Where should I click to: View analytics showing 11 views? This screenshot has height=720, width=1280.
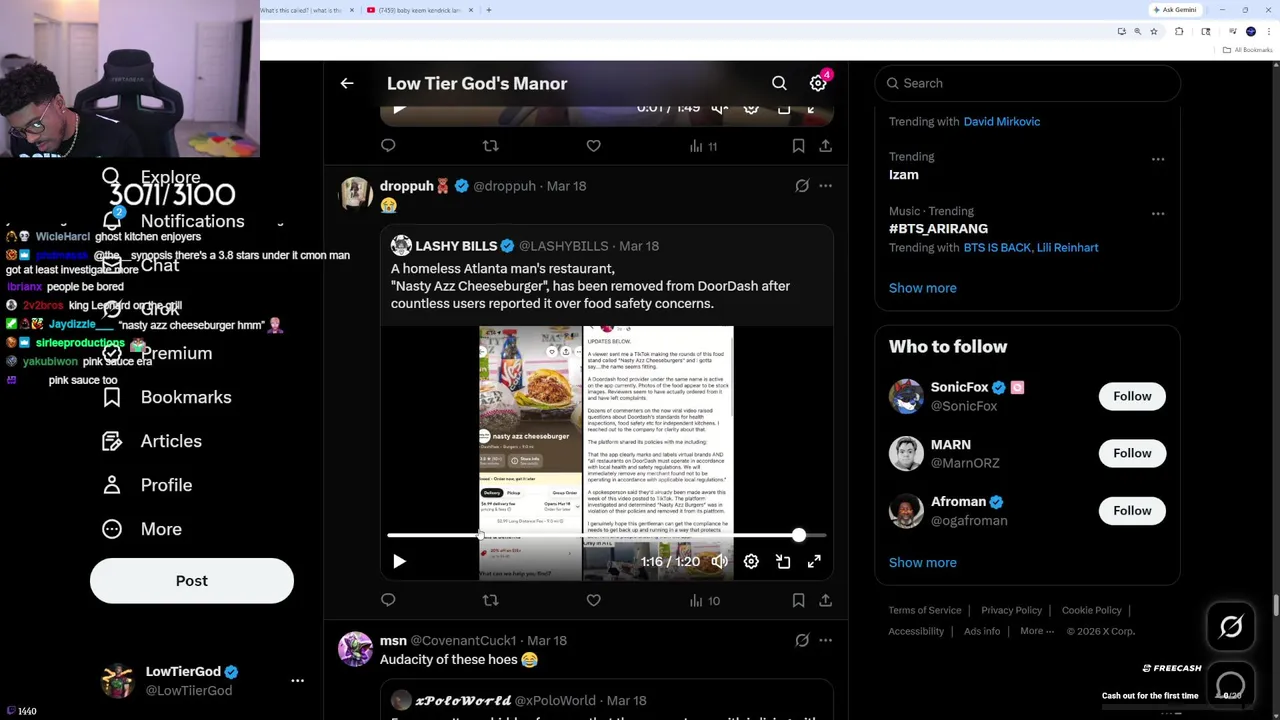(704, 146)
